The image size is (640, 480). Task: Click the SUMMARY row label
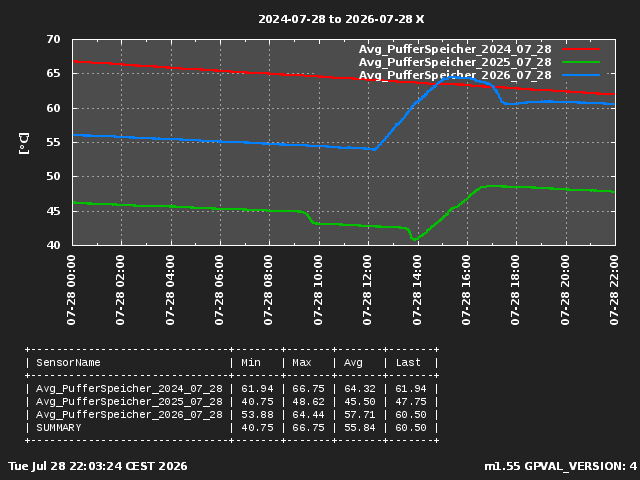[59, 428]
